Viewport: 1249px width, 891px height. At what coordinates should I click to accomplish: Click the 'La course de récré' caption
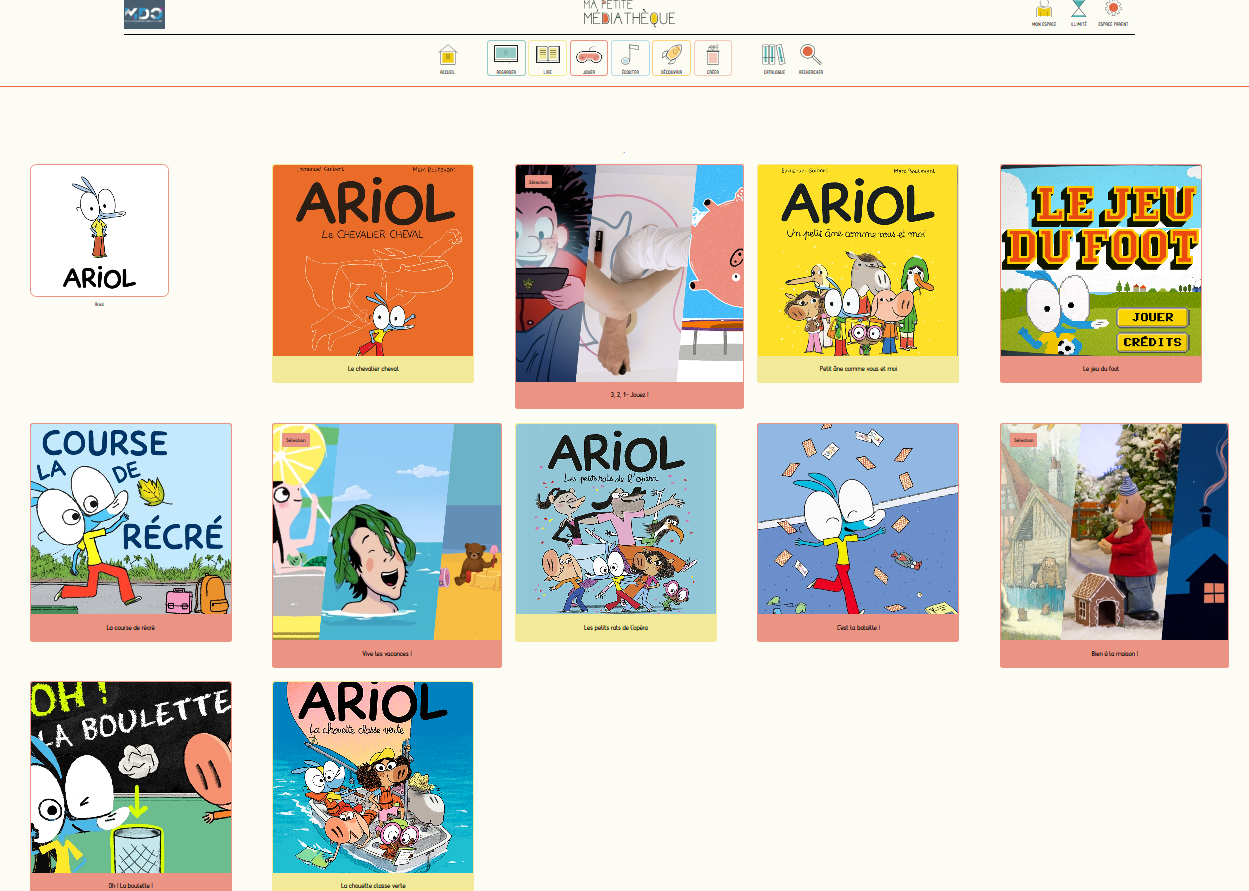[131, 628]
